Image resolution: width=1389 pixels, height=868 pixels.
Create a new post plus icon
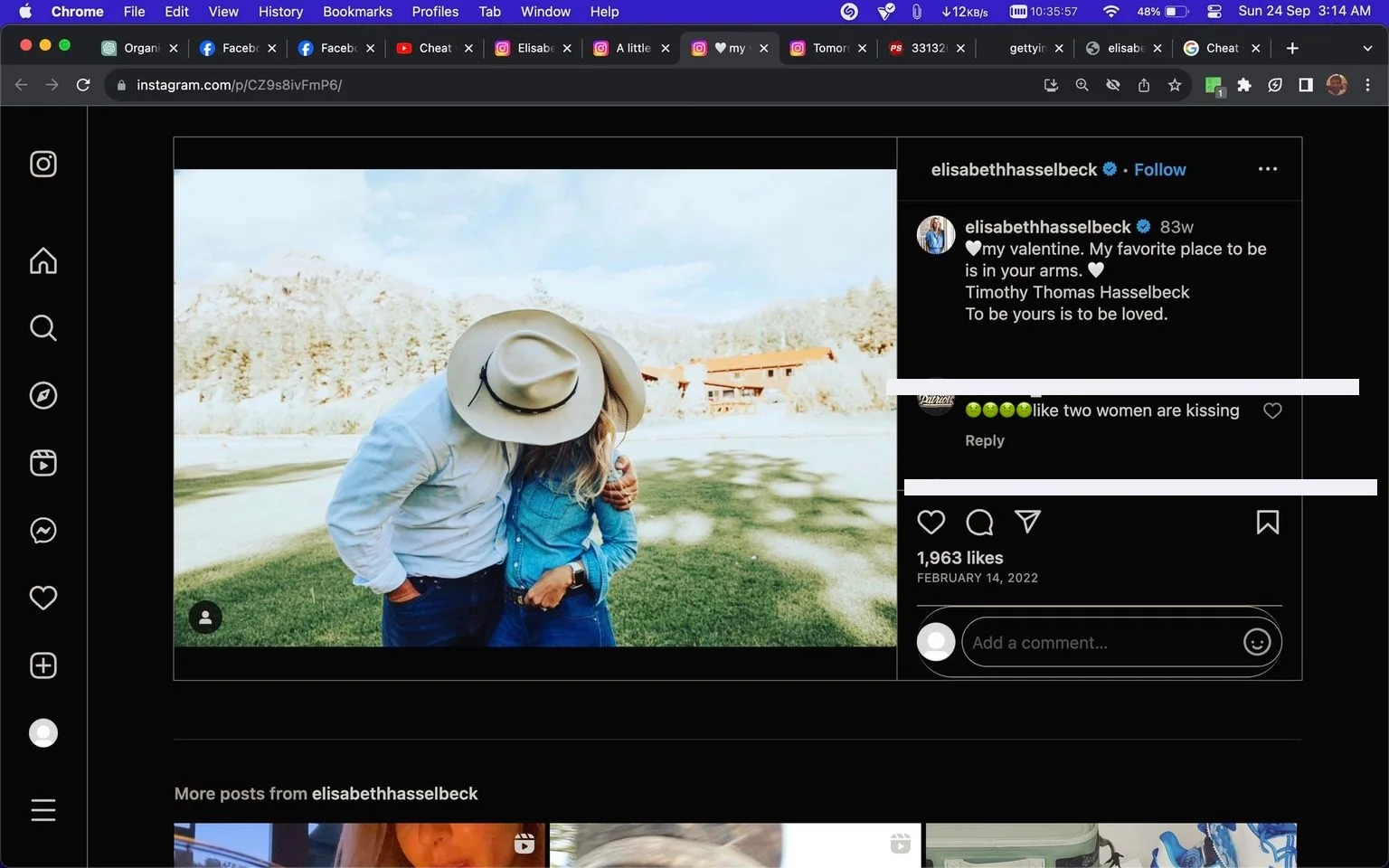[43, 665]
